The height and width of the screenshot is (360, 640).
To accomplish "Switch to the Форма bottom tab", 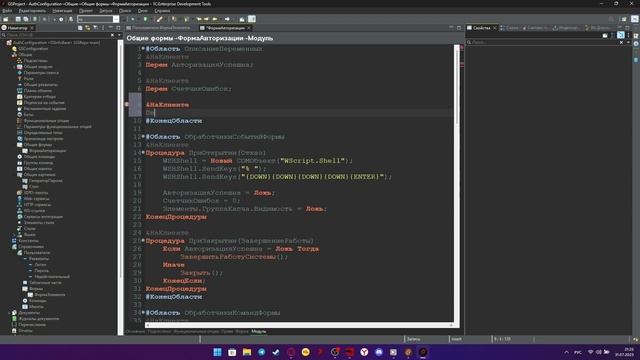I will pyautogui.click(x=242, y=331).
